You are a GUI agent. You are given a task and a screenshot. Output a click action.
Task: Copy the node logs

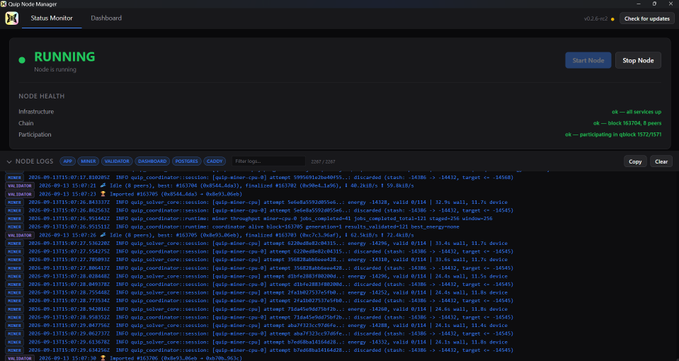click(635, 161)
